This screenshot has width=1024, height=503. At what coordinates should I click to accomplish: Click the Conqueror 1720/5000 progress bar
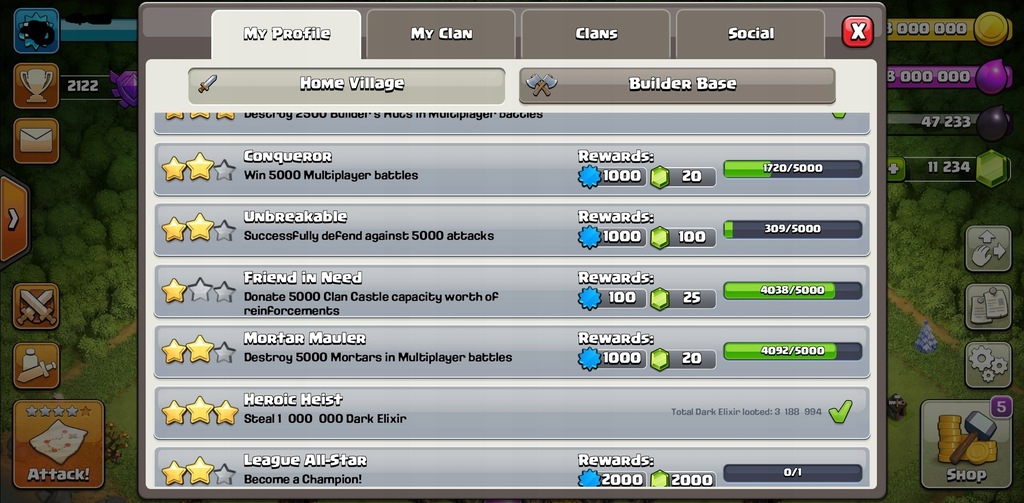tap(793, 169)
